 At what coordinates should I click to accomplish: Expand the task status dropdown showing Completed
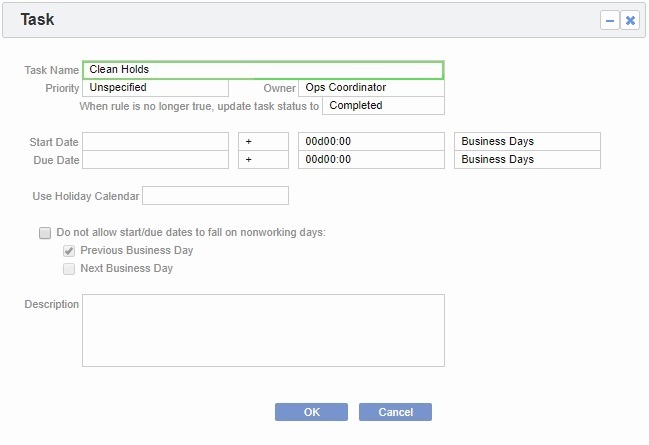click(383, 106)
